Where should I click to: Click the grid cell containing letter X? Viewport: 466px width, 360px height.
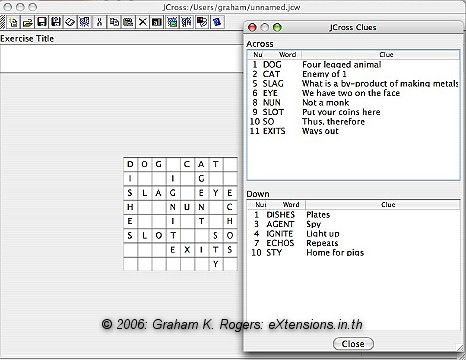[x=187, y=250]
